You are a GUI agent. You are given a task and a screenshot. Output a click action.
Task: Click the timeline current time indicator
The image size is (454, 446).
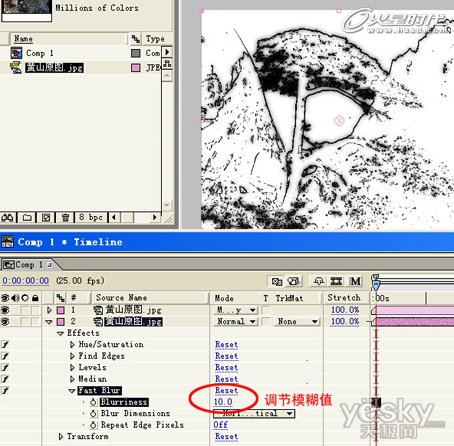point(376,282)
